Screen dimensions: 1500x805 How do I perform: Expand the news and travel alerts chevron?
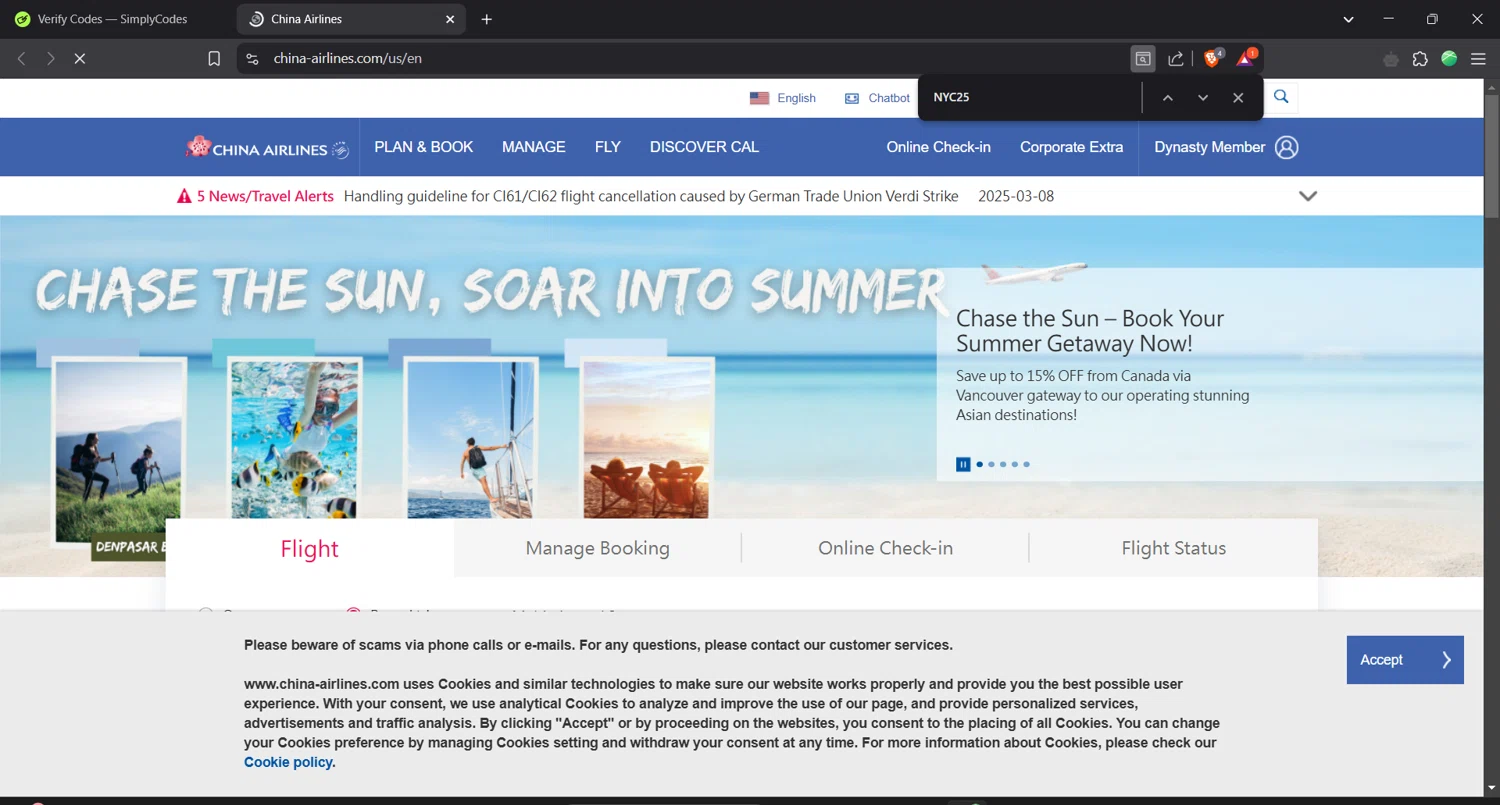coord(1308,196)
